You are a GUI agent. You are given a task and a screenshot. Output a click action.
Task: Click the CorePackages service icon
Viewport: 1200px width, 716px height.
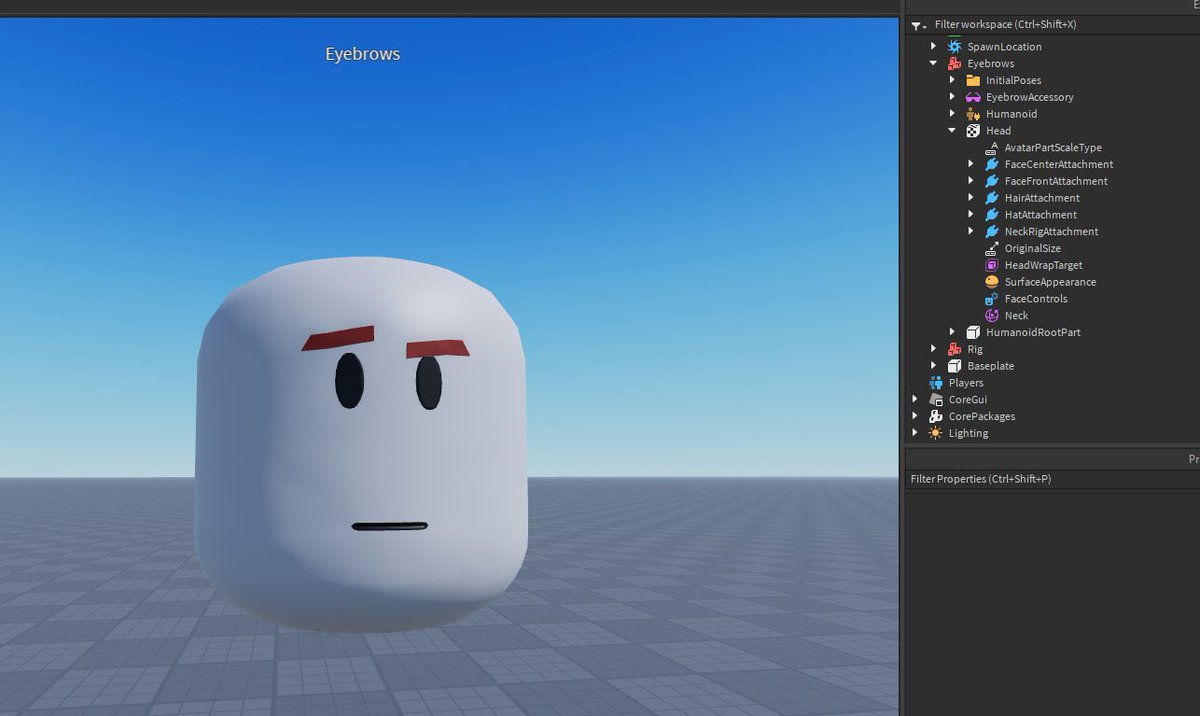point(936,417)
